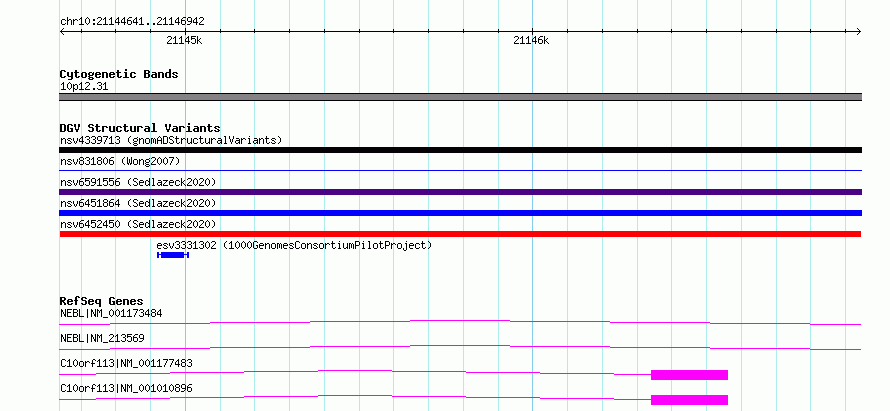
Task: Click the NEBL NM_001173484 magenta intron line
Action: [460, 322]
